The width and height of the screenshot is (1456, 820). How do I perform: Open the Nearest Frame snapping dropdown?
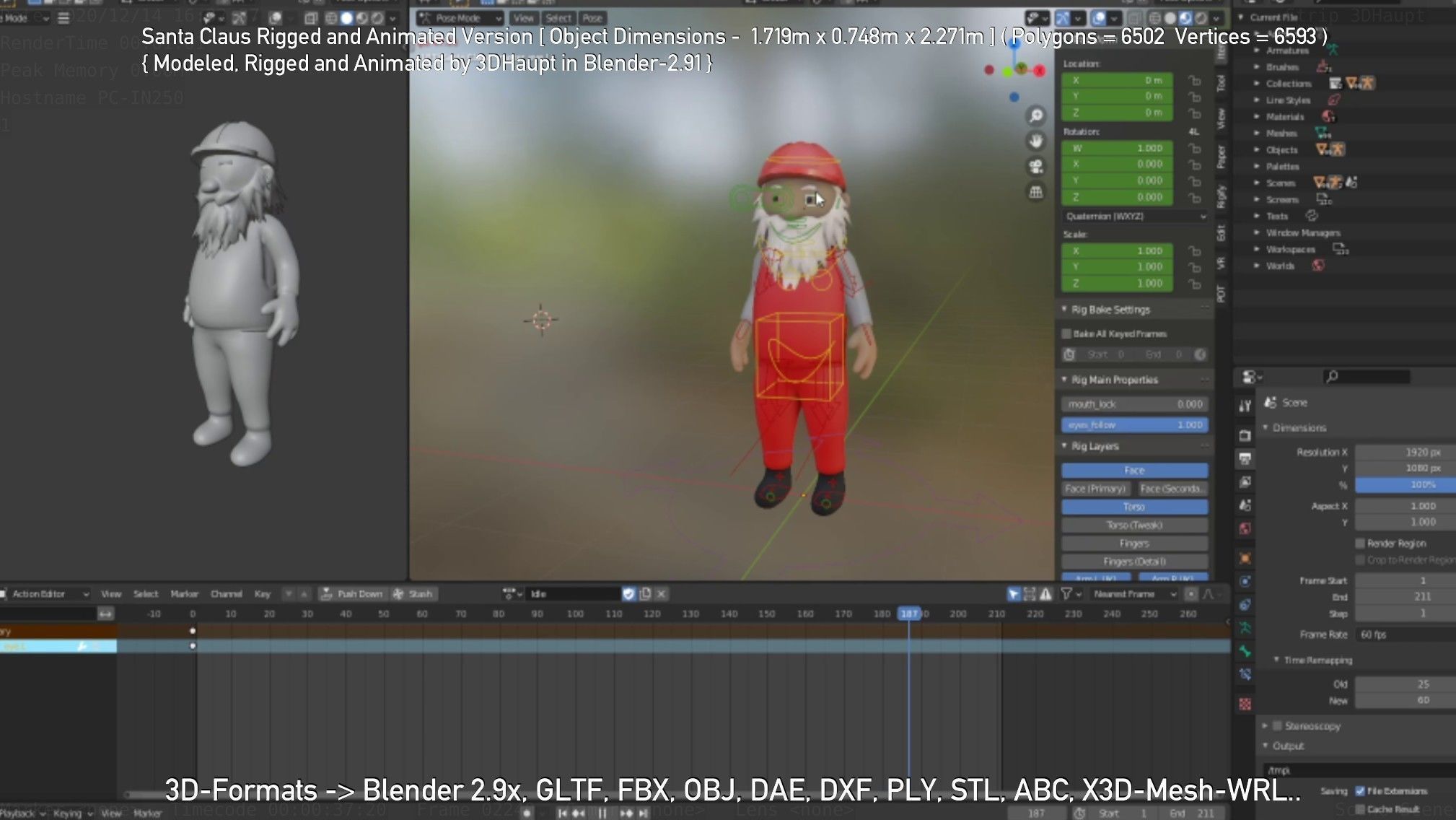coord(1134,593)
